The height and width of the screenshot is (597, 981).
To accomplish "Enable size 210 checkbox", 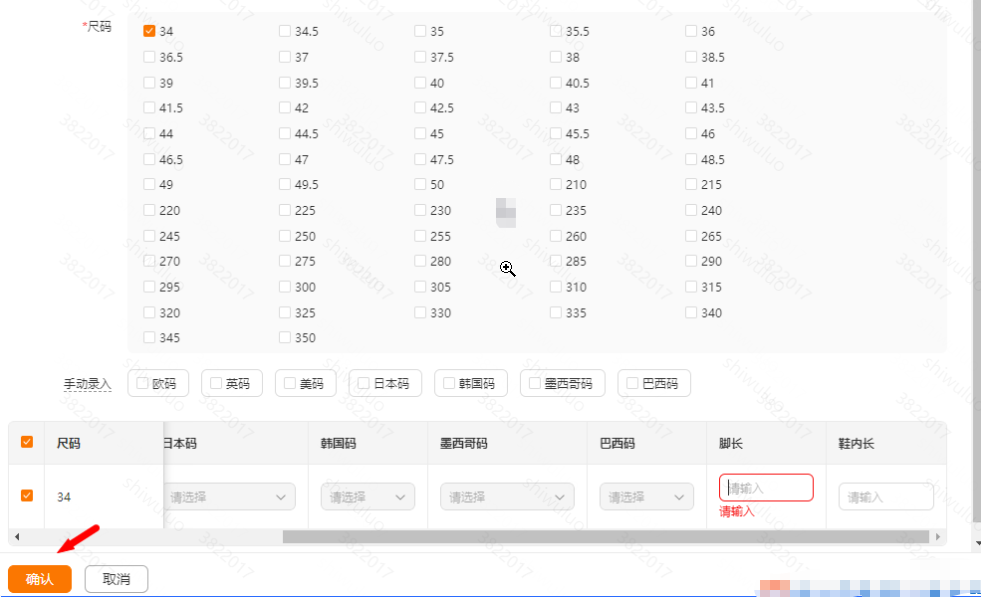I will 555,184.
